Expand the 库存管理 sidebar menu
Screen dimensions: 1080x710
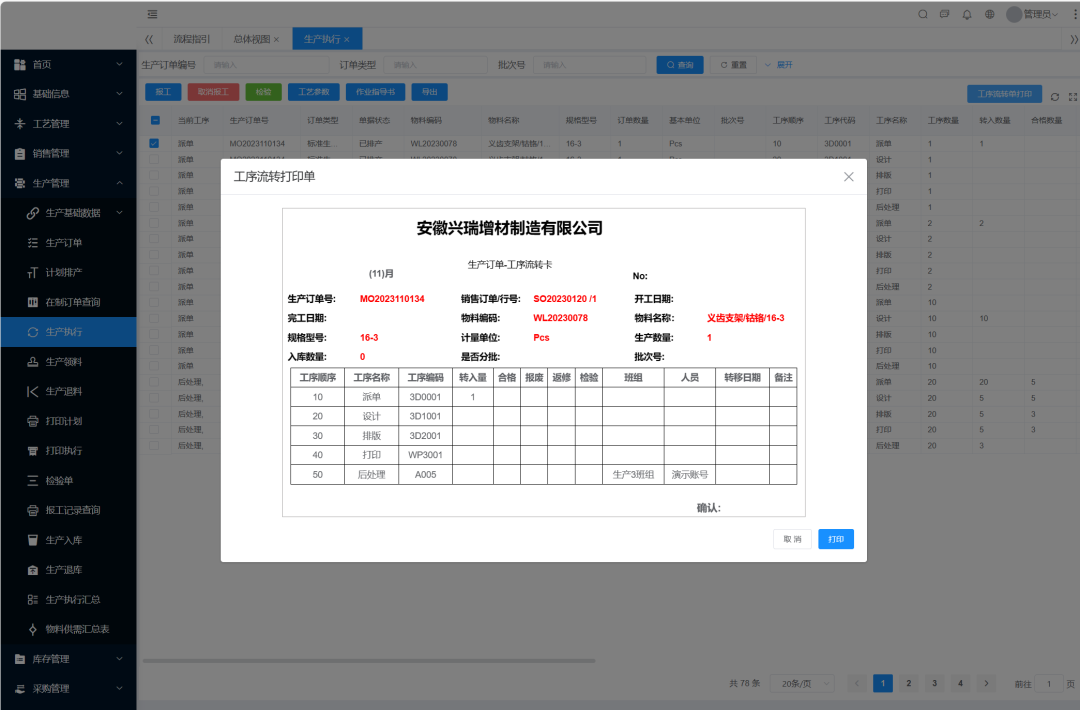pos(68,659)
